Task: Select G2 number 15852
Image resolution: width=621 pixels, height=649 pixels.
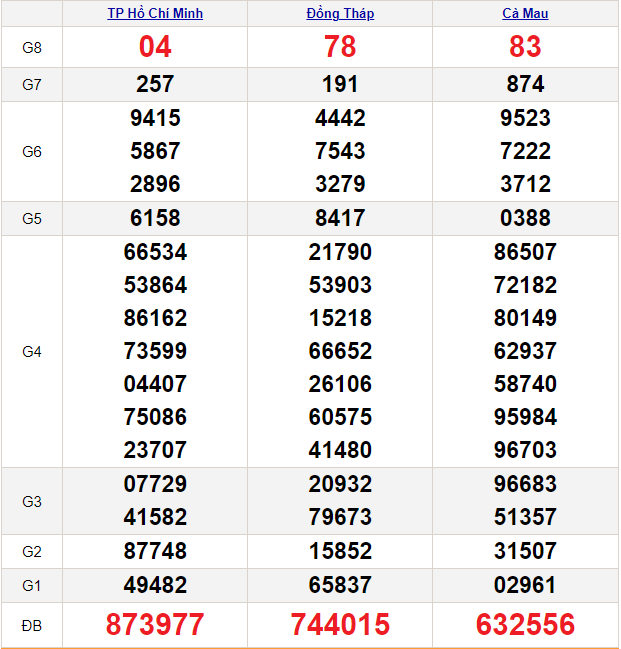Action: pyautogui.click(x=340, y=551)
